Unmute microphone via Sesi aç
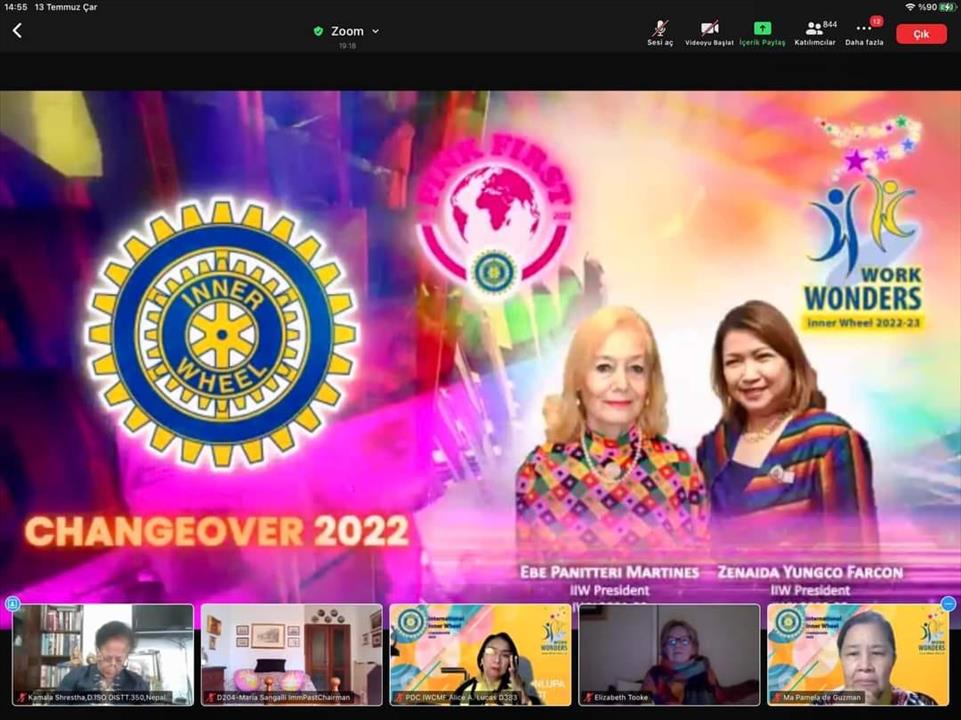Viewport: 961px width, 720px height. (660, 33)
